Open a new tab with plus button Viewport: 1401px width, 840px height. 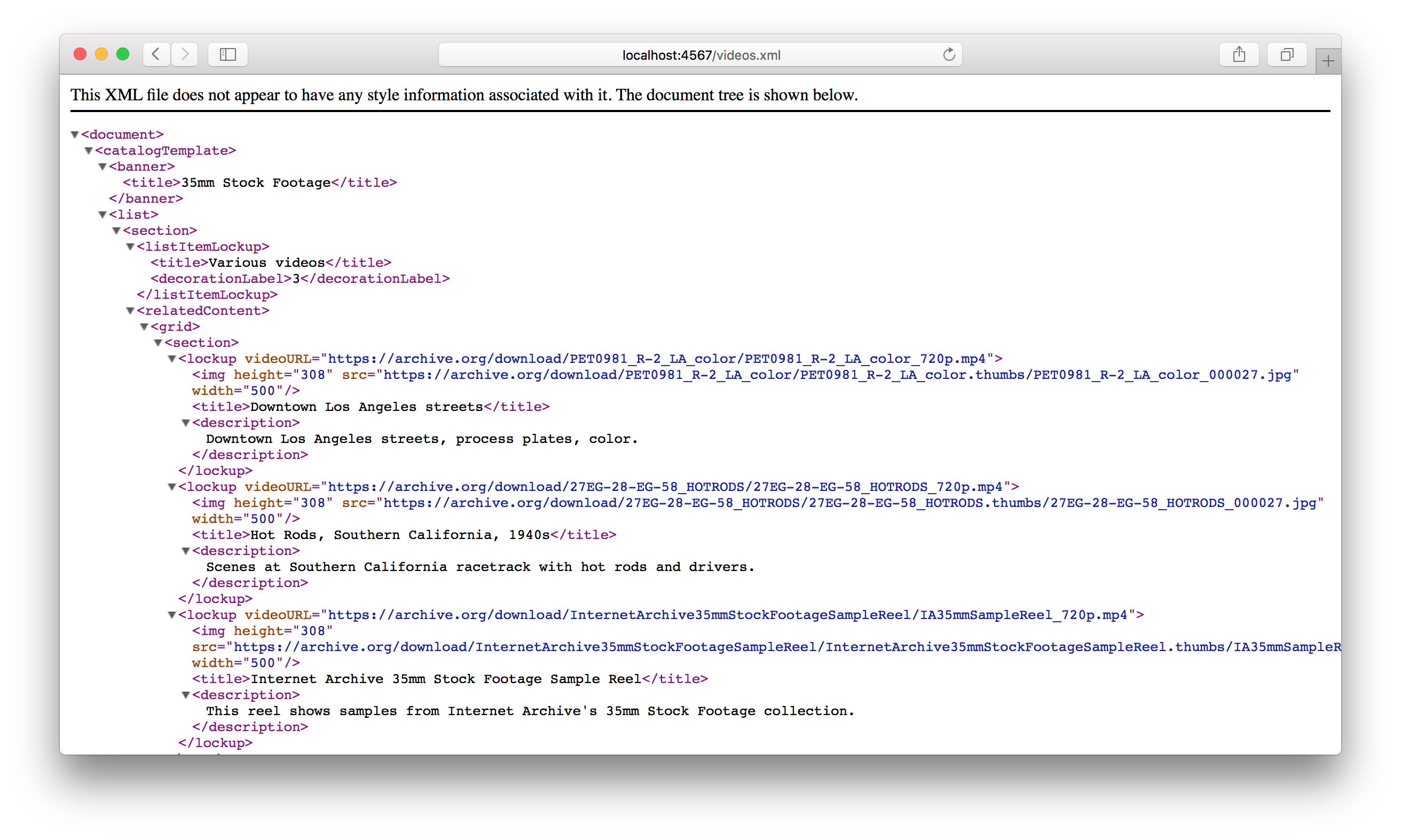point(1328,61)
